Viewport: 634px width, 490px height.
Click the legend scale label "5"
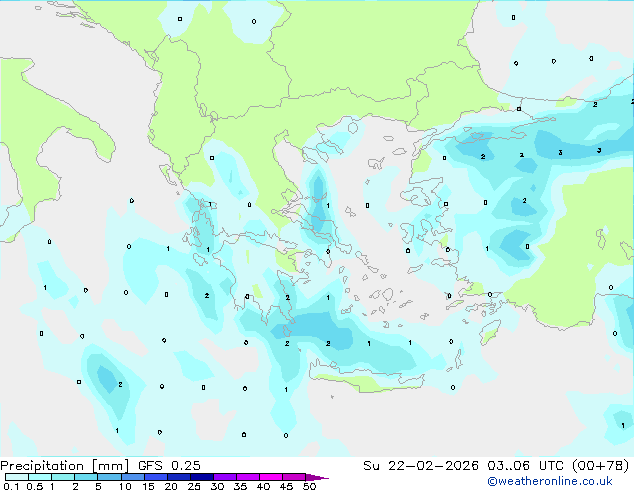pos(98,486)
